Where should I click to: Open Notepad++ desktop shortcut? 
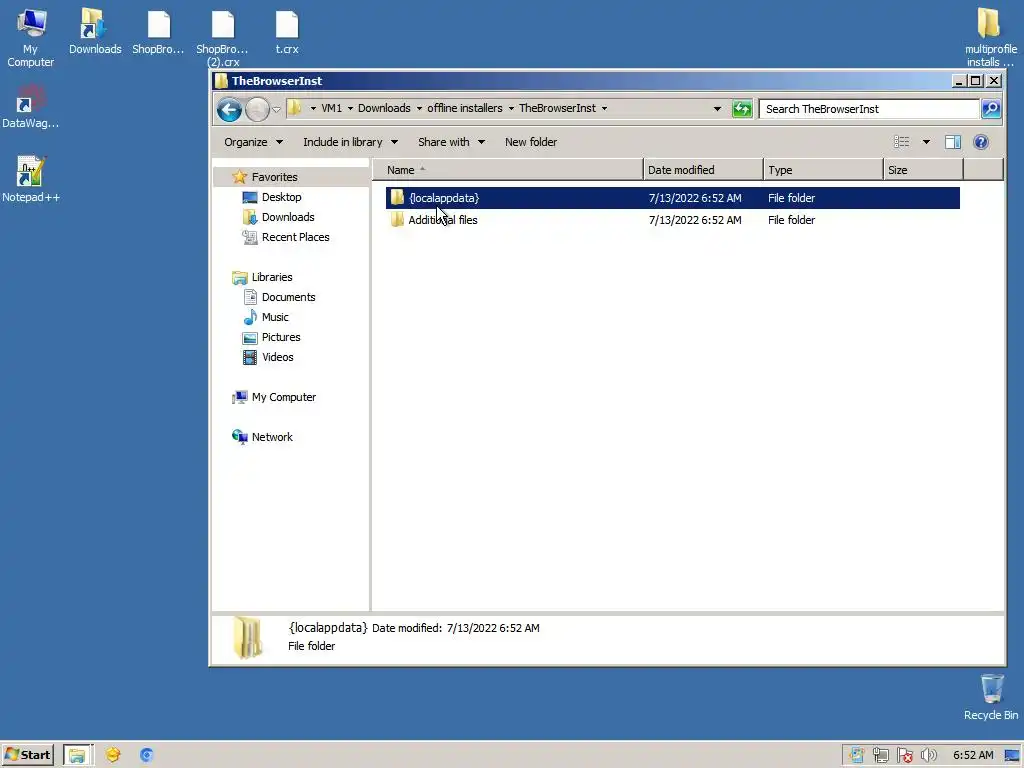(31, 180)
